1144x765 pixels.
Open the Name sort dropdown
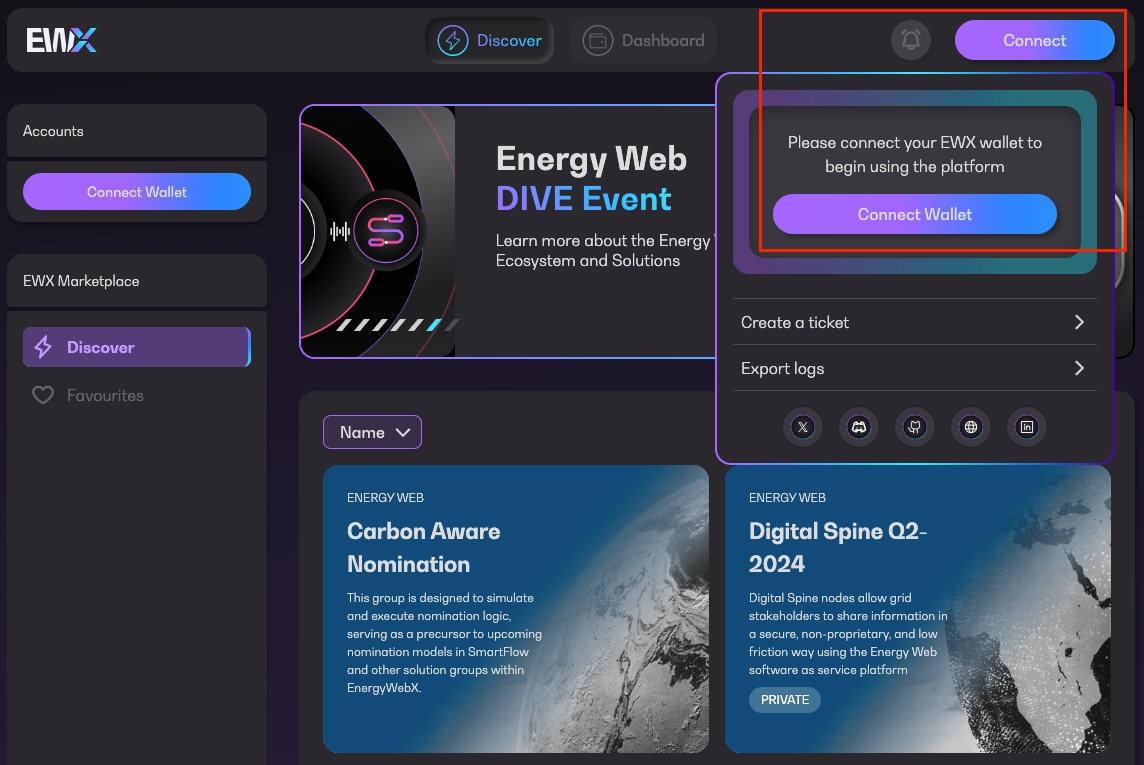(x=372, y=432)
